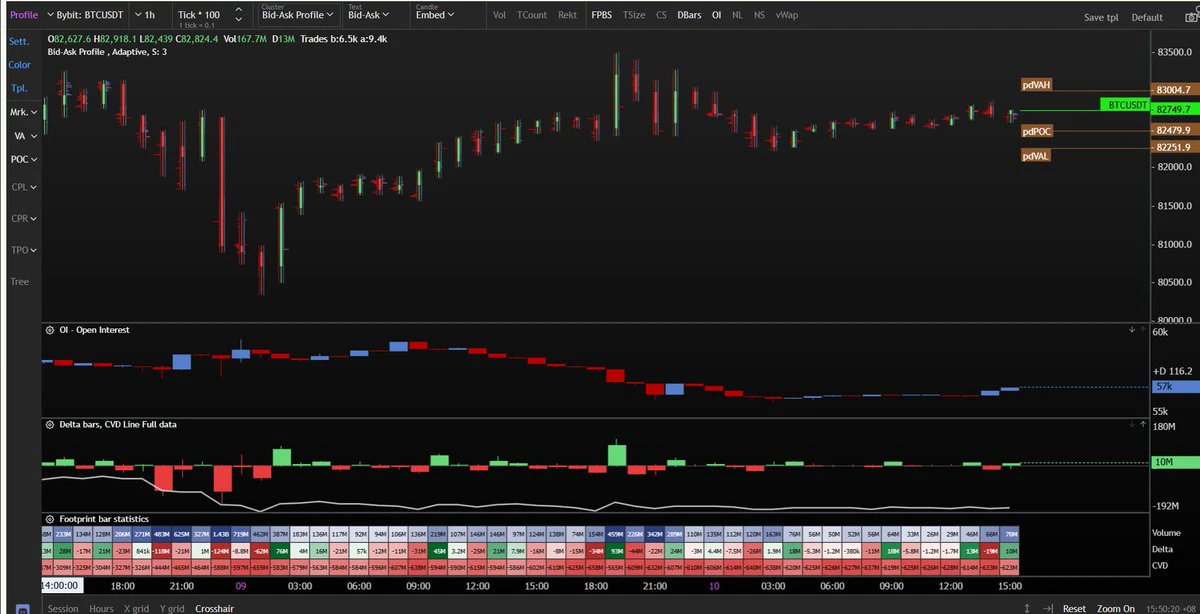
Task: Select the Tree sidebar item
Action: pyautogui.click(x=20, y=282)
